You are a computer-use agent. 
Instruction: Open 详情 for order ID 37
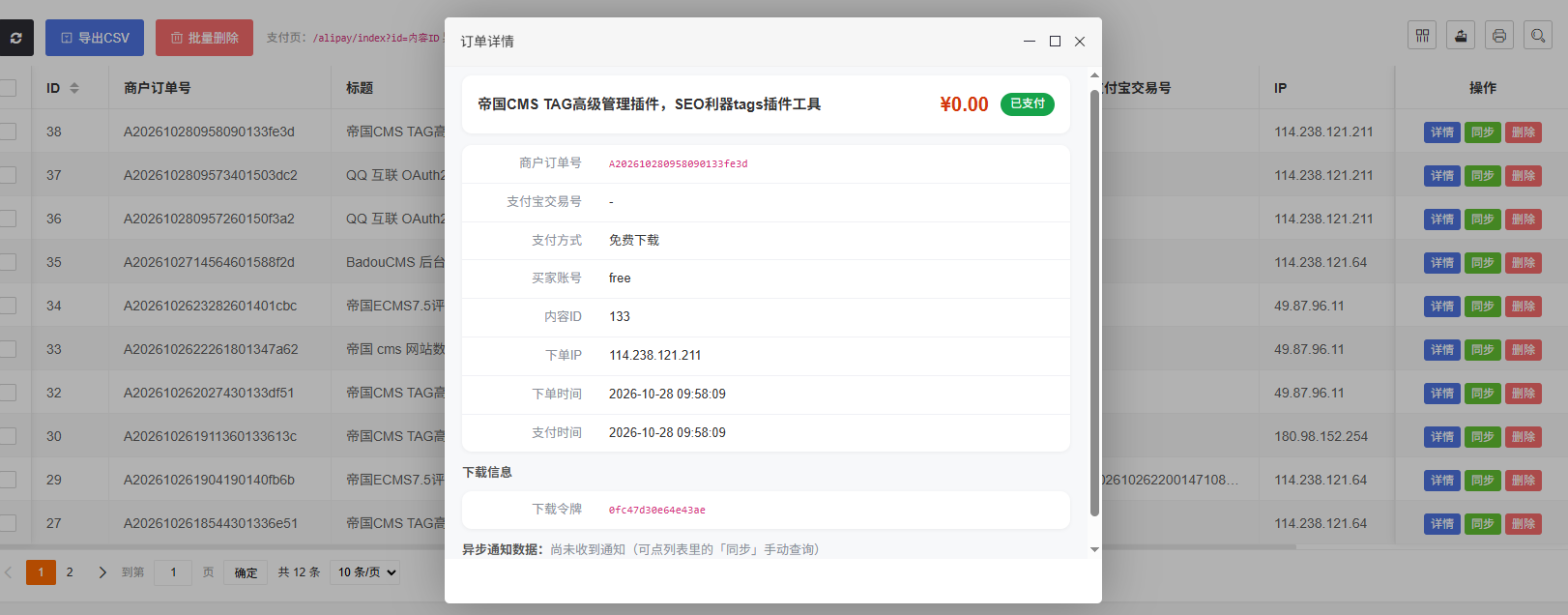tap(1442, 176)
